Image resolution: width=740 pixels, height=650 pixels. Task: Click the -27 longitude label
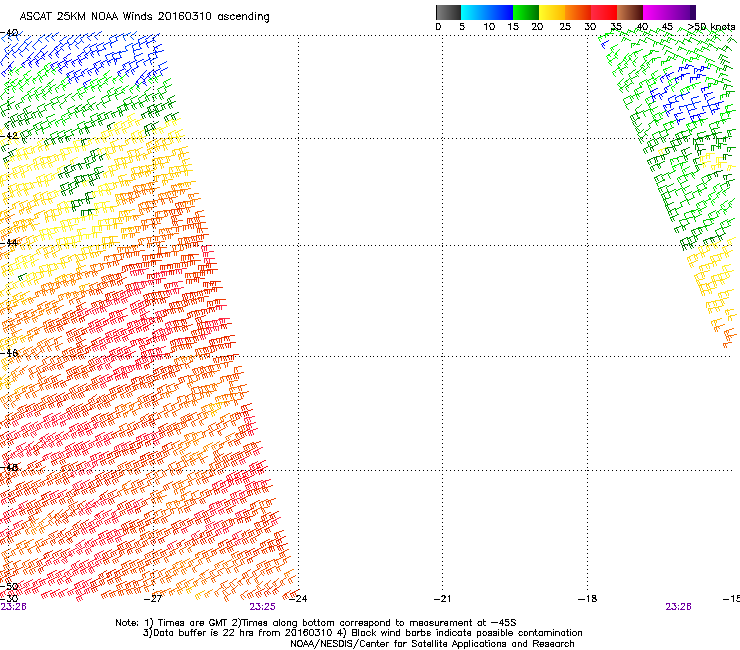tap(153, 599)
